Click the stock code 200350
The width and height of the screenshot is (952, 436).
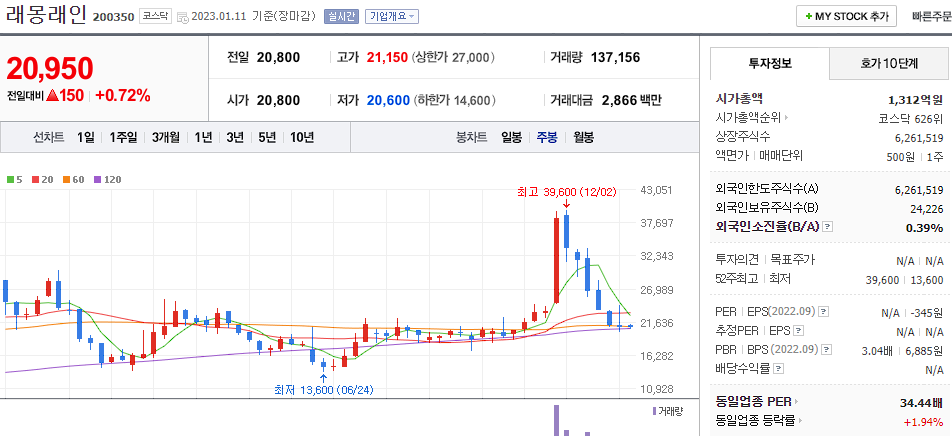[113, 17]
